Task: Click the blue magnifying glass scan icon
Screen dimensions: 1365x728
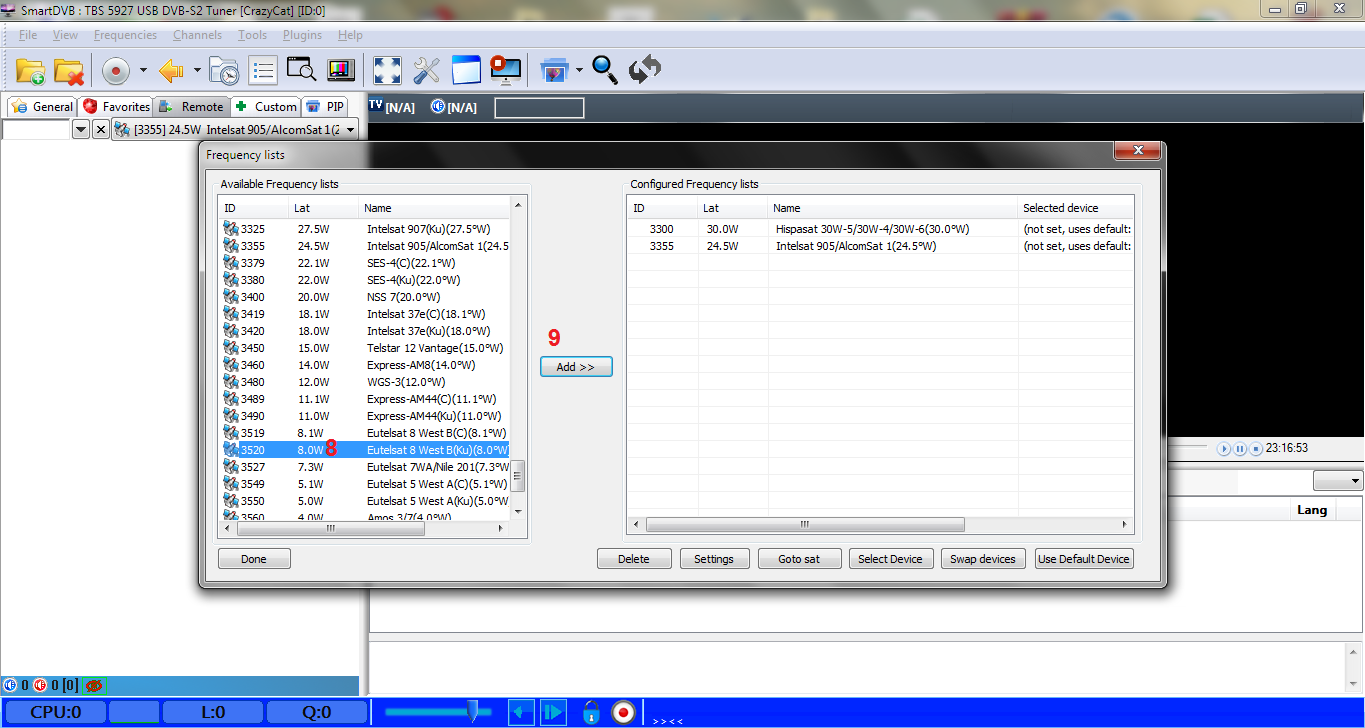Action: coord(605,69)
